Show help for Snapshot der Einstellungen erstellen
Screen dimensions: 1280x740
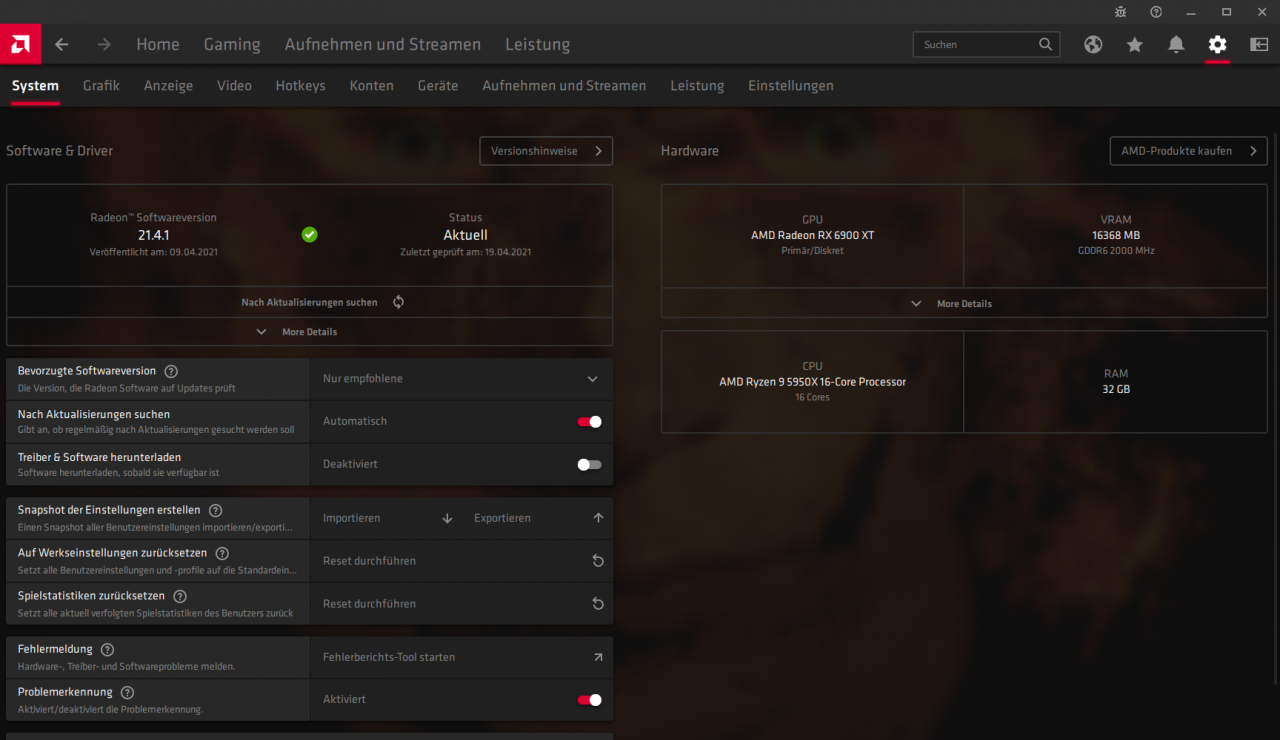215,510
